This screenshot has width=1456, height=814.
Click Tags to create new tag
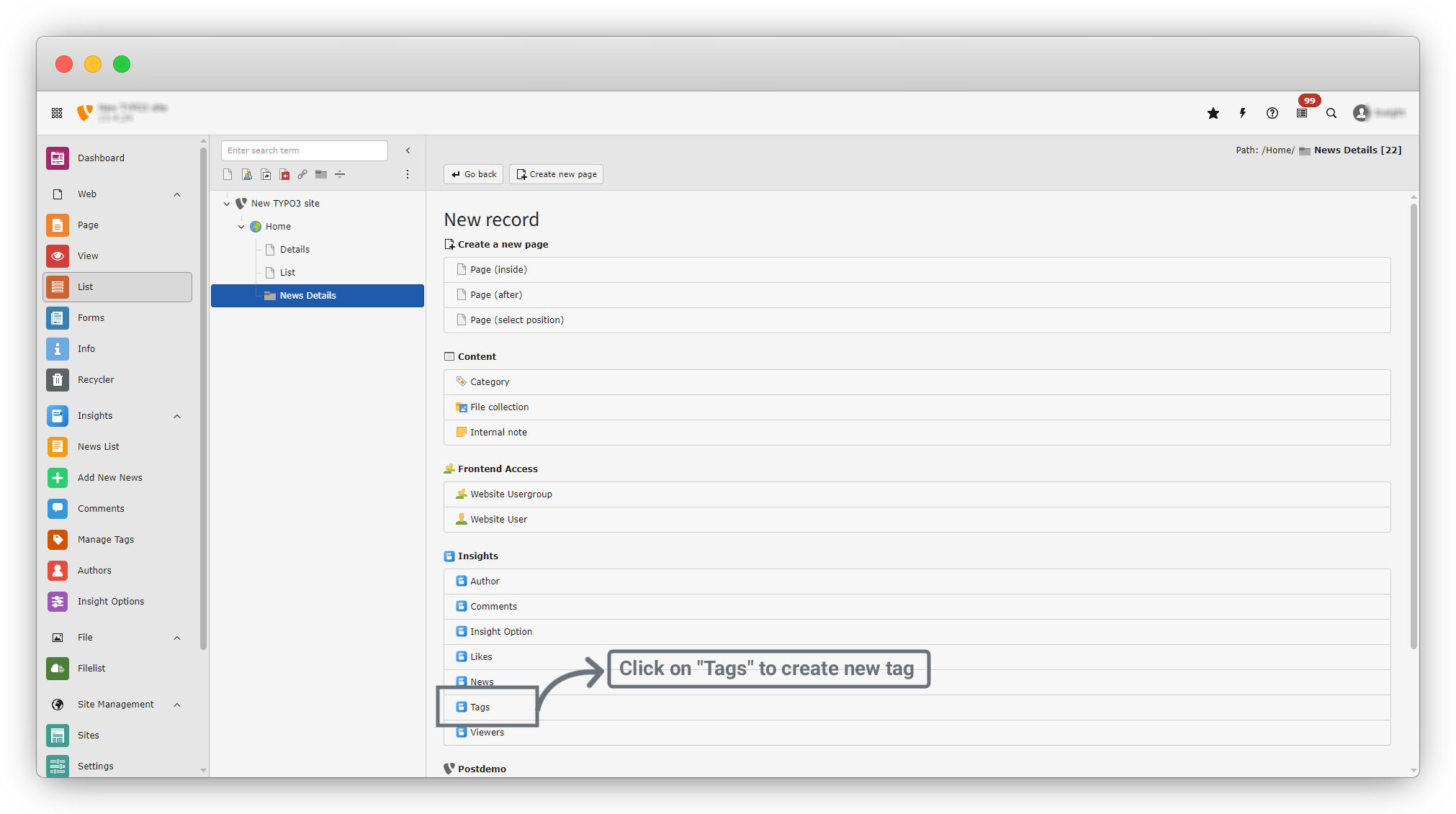[480, 707]
